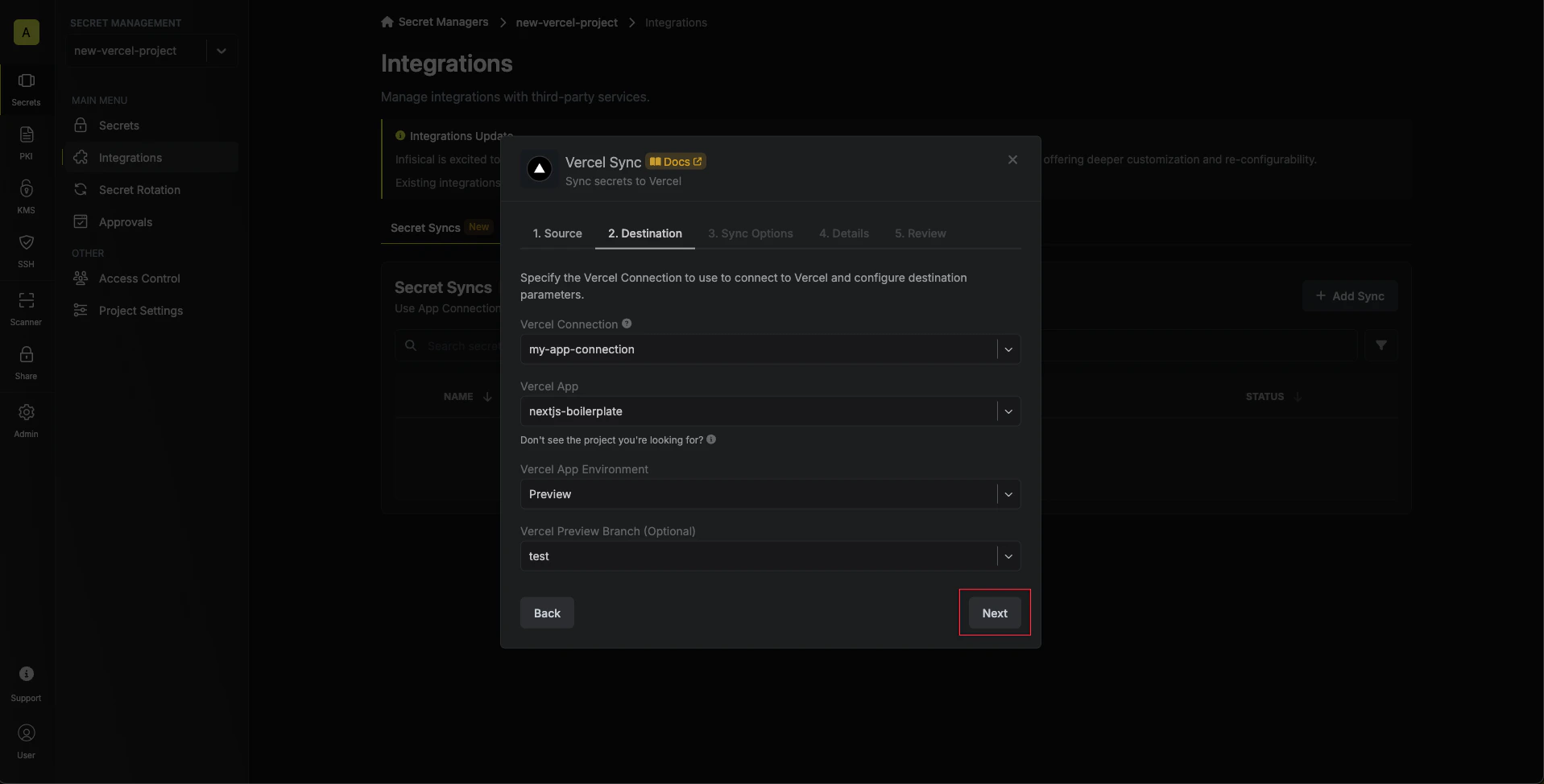Open Secret Rotation in main menu

(x=151, y=190)
